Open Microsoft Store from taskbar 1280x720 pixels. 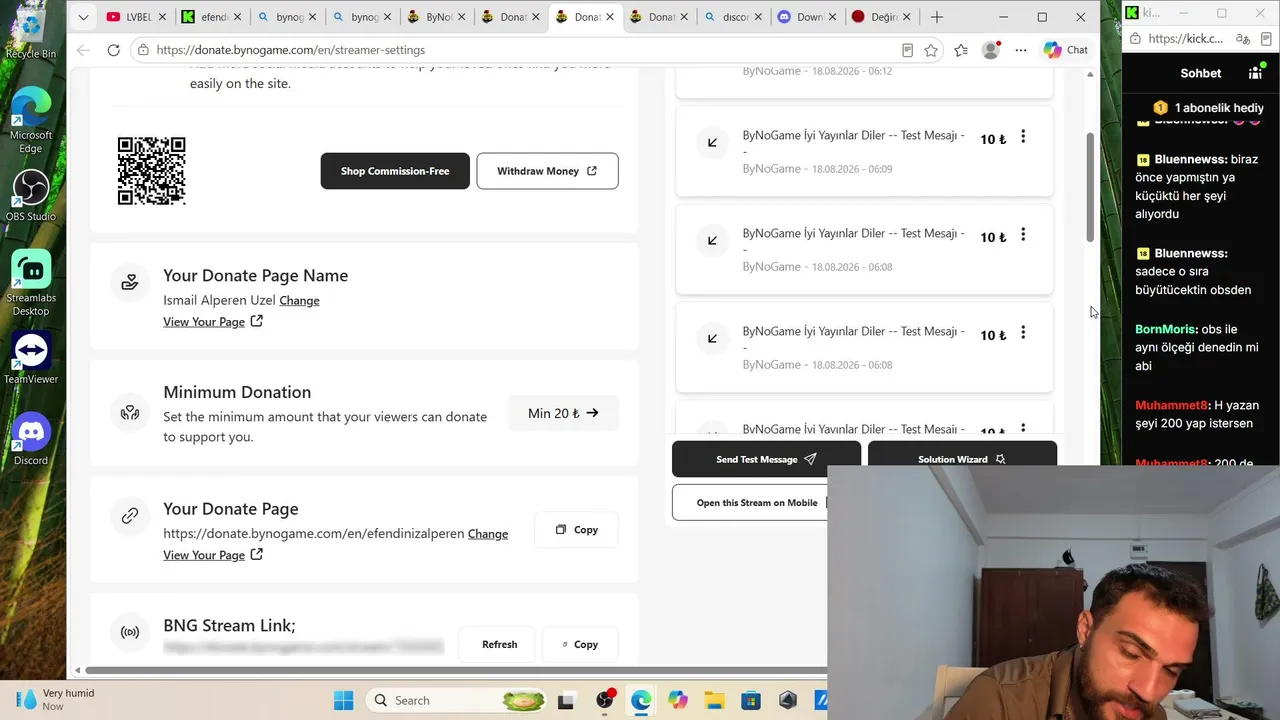click(x=750, y=700)
